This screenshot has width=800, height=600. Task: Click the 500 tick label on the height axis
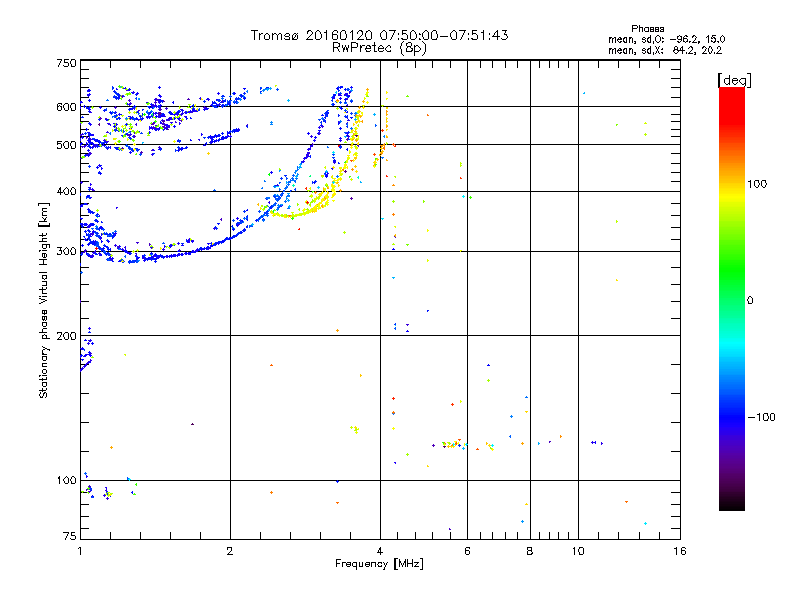point(66,145)
